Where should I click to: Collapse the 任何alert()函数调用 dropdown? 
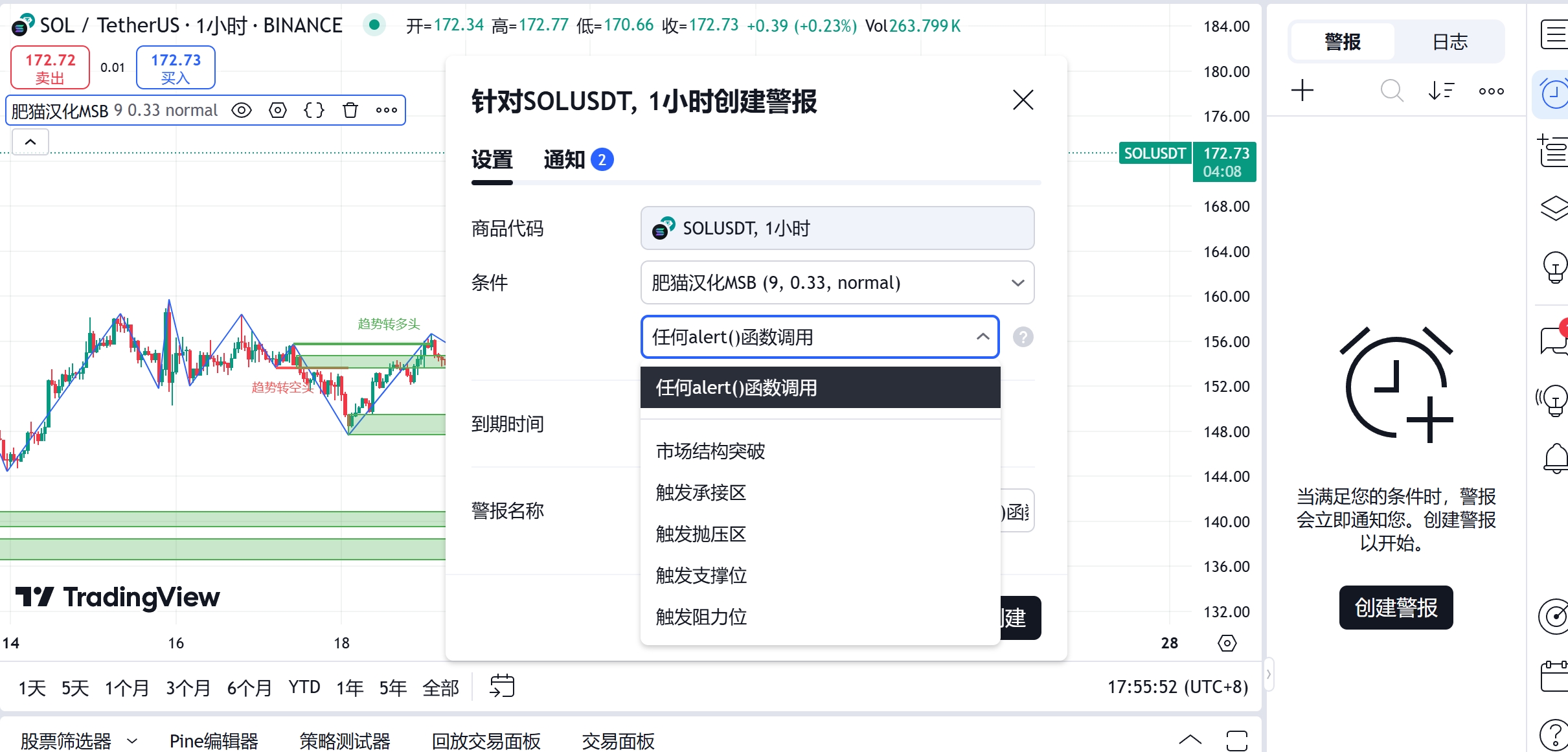click(x=820, y=337)
